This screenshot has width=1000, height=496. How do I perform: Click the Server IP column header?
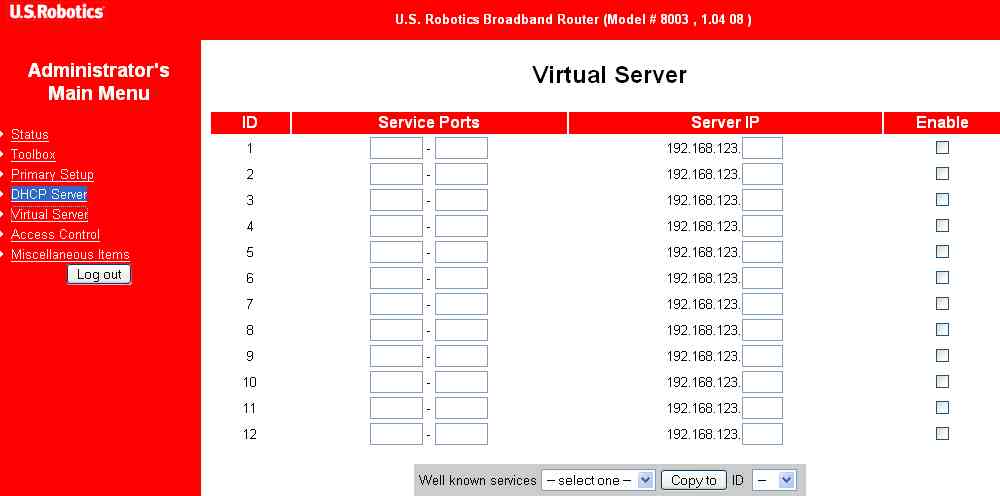[725, 123]
